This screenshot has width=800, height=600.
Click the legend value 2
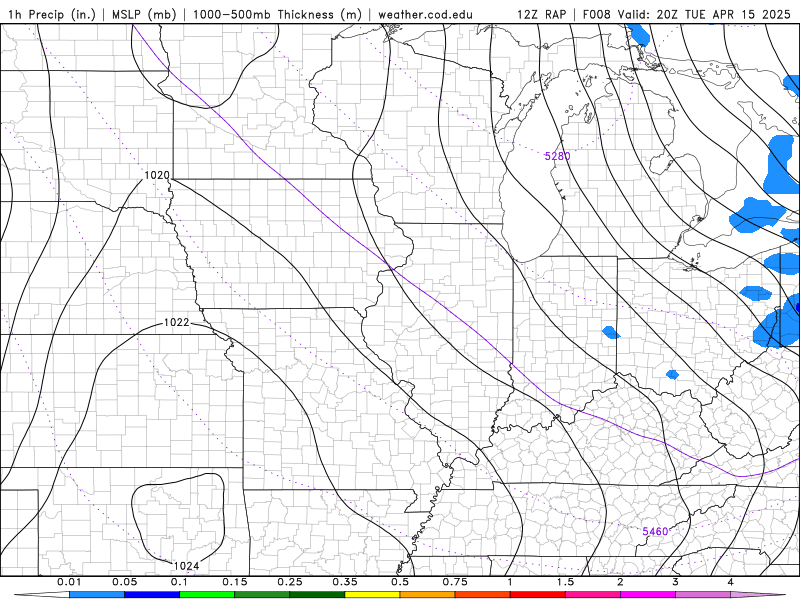tap(620, 582)
